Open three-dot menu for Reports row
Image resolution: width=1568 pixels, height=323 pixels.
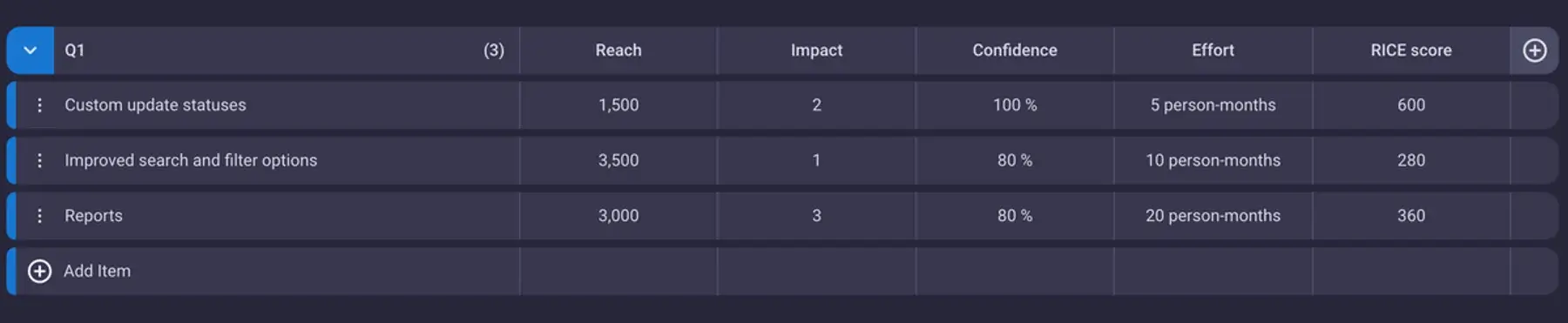click(39, 216)
